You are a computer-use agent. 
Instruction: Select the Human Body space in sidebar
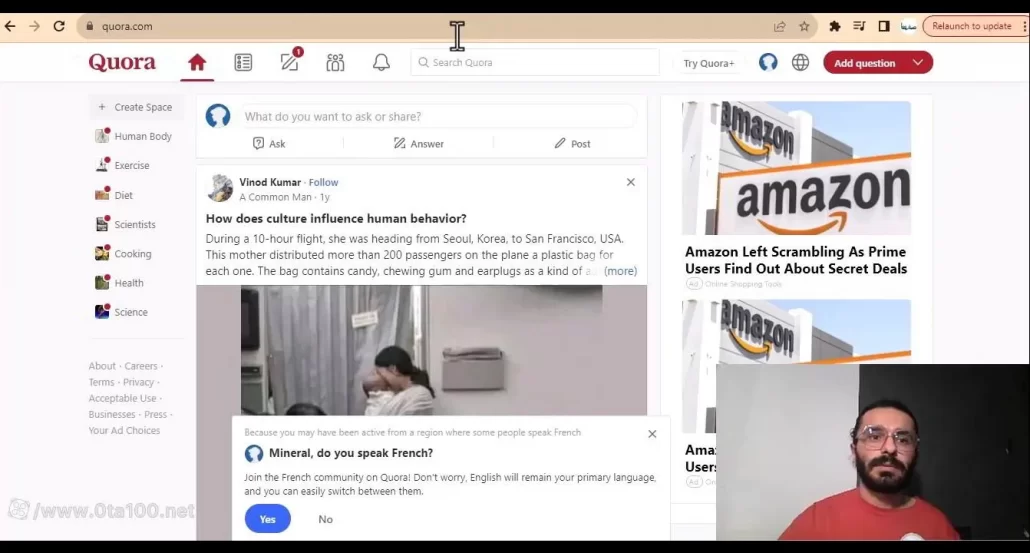142,136
